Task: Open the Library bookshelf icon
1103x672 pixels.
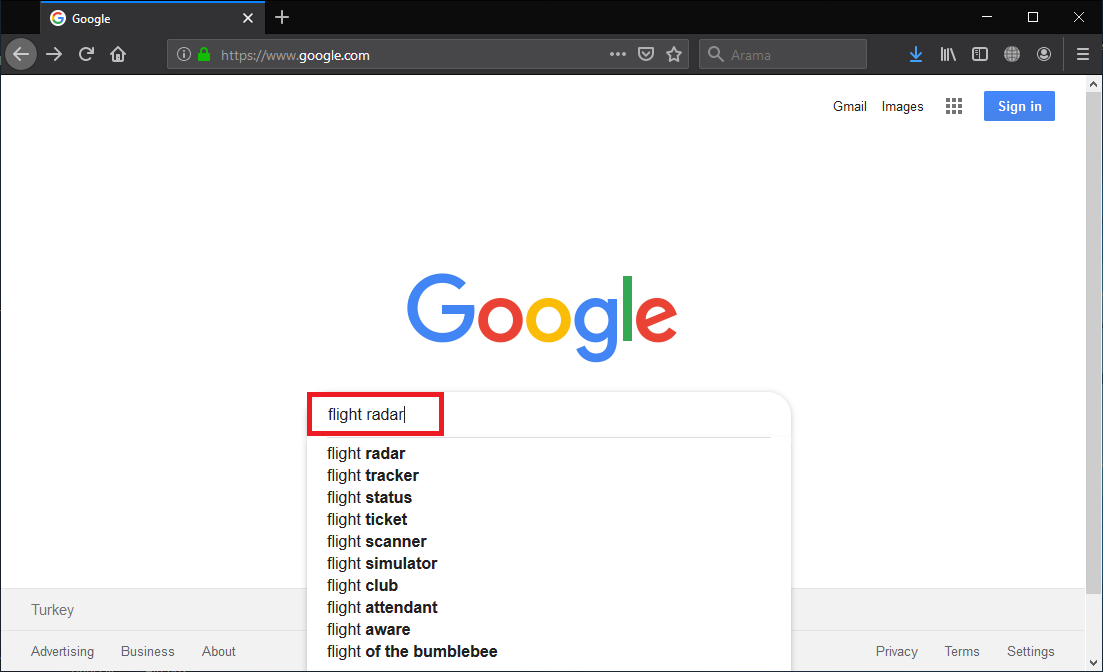Action: click(x=947, y=54)
